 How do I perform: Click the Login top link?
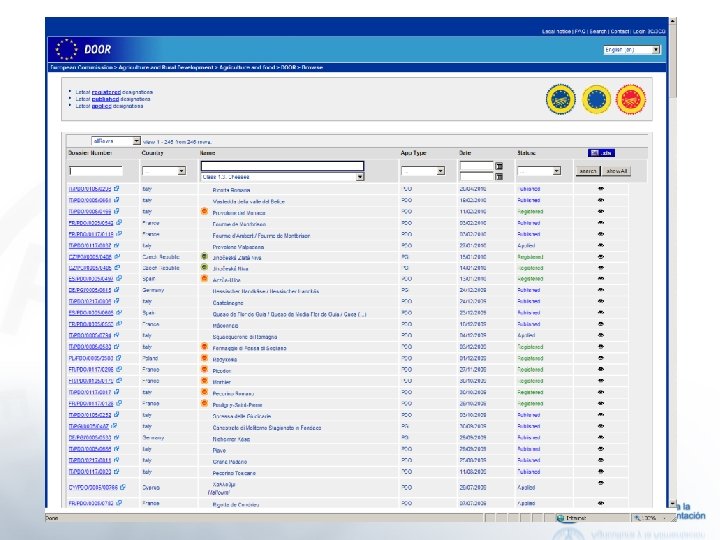click(x=639, y=31)
